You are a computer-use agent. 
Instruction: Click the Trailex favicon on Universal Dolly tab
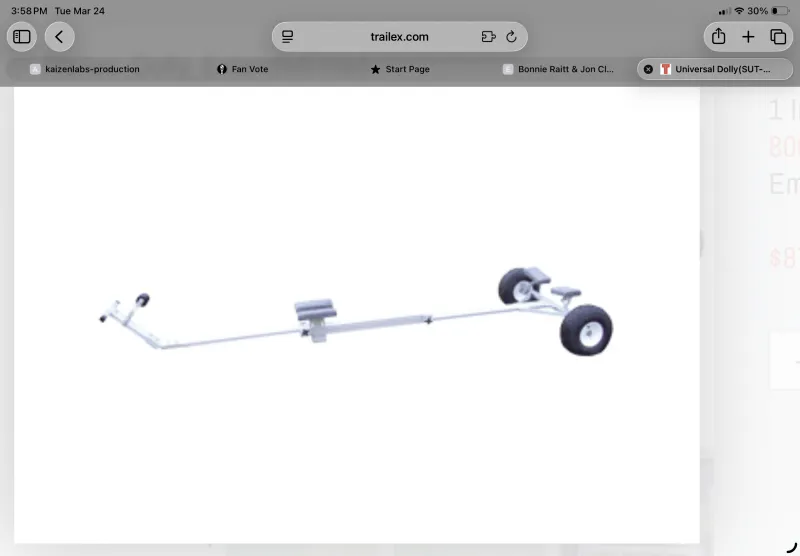pos(665,69)
